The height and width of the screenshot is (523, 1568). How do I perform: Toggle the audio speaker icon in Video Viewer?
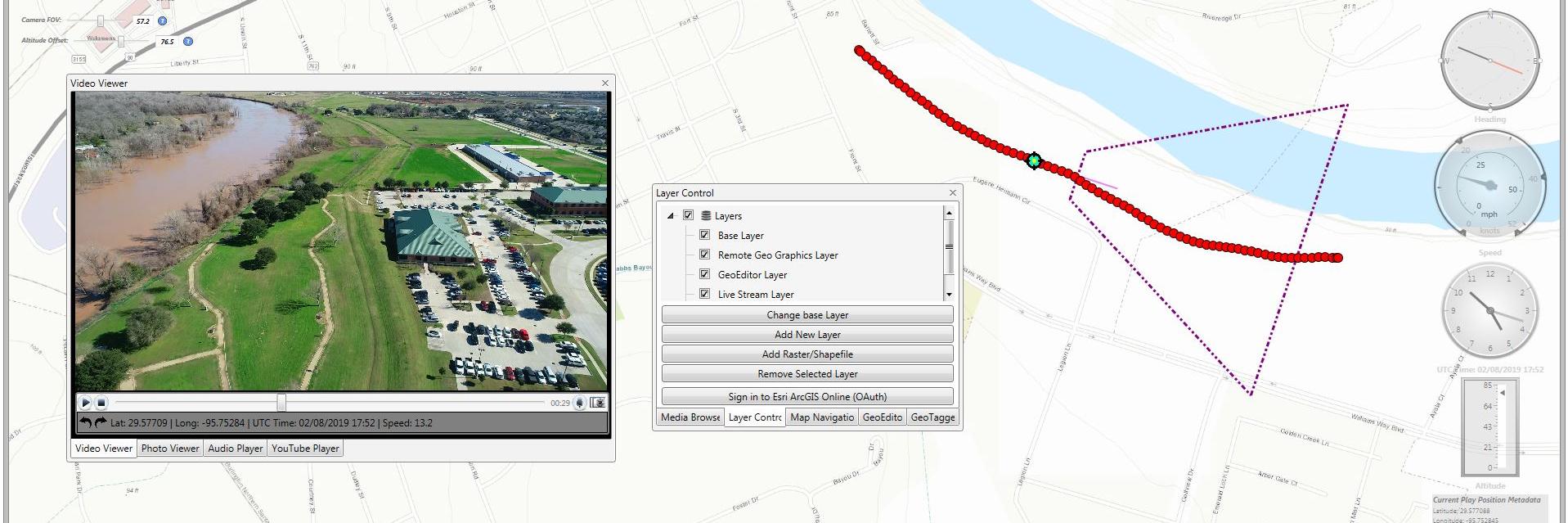click(x=580, y=403)
